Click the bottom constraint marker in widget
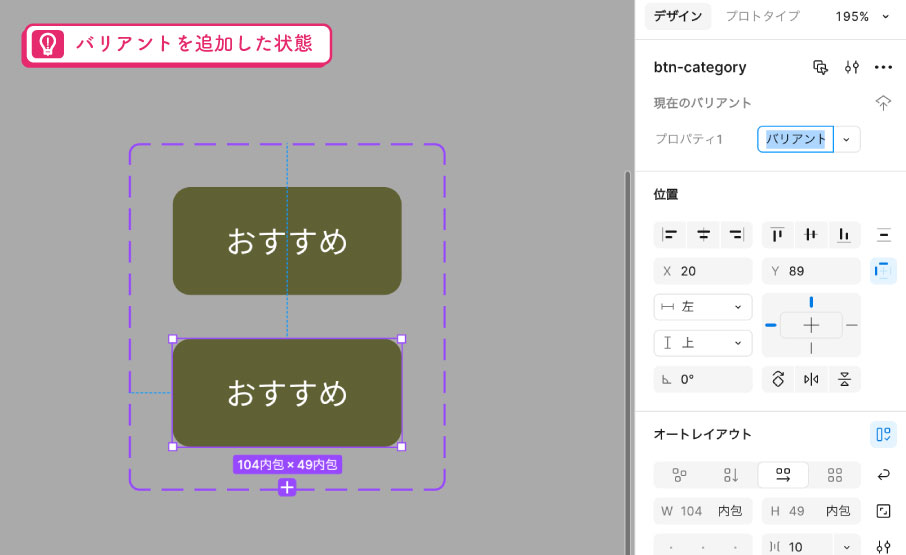 (811, 348)
